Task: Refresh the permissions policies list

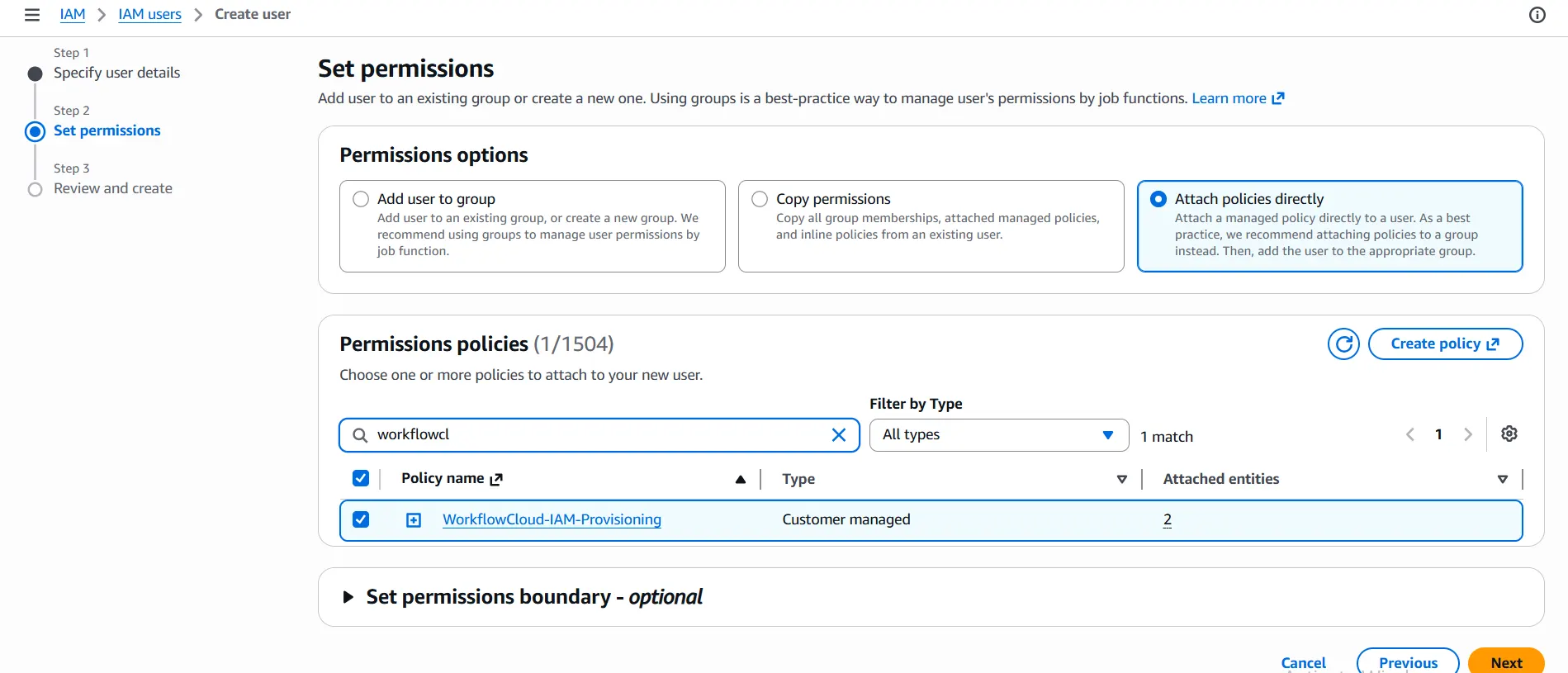Action: 1343,344
